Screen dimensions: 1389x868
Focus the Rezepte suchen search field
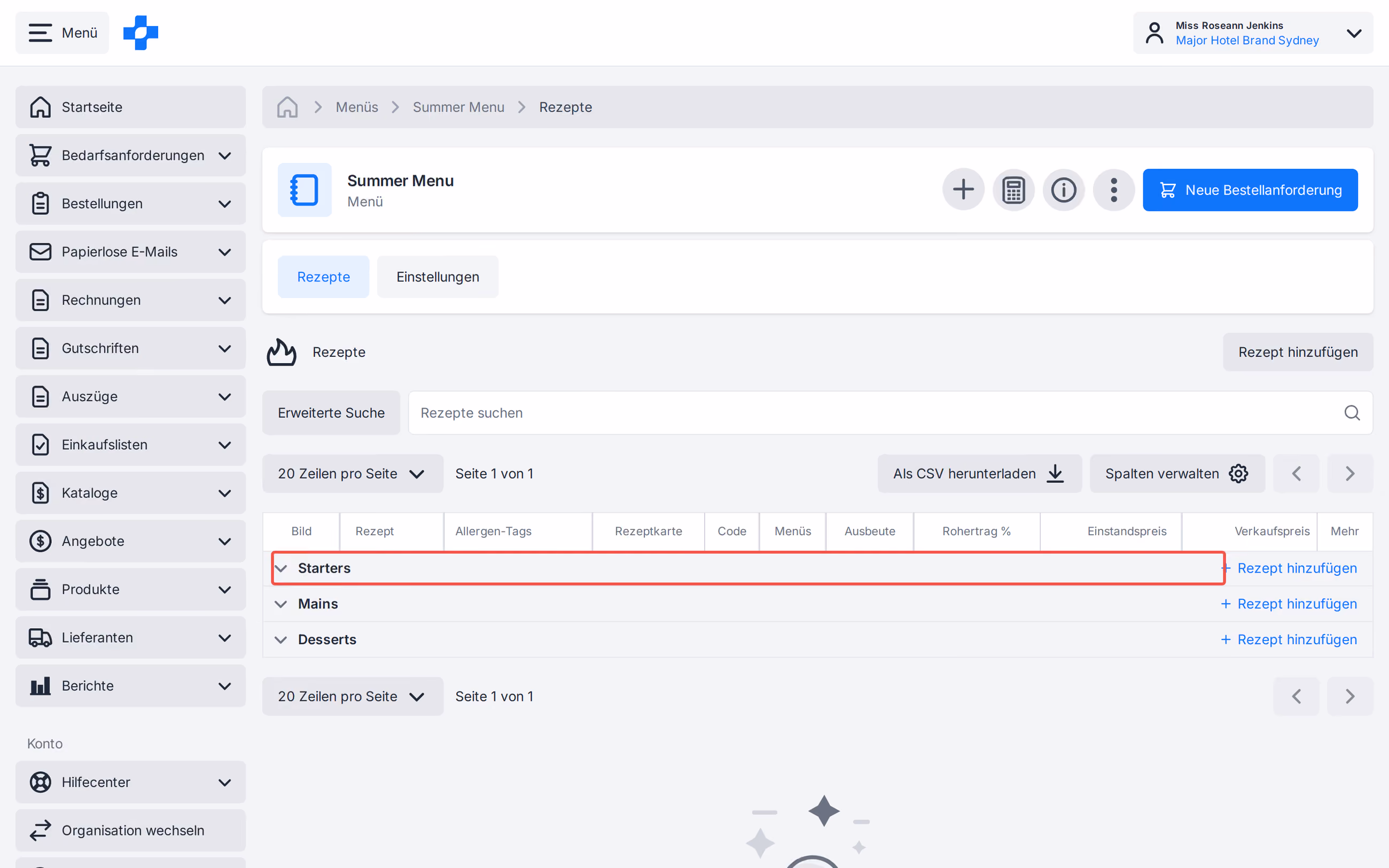(x=889, y=413)
